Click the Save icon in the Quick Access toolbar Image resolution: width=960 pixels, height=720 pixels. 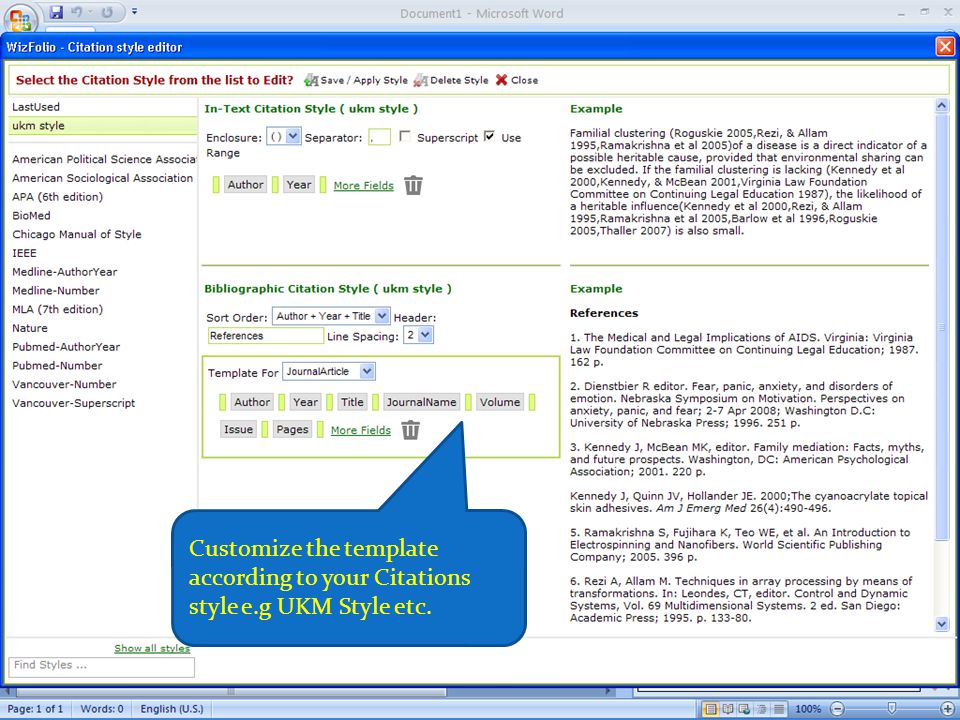56,12
